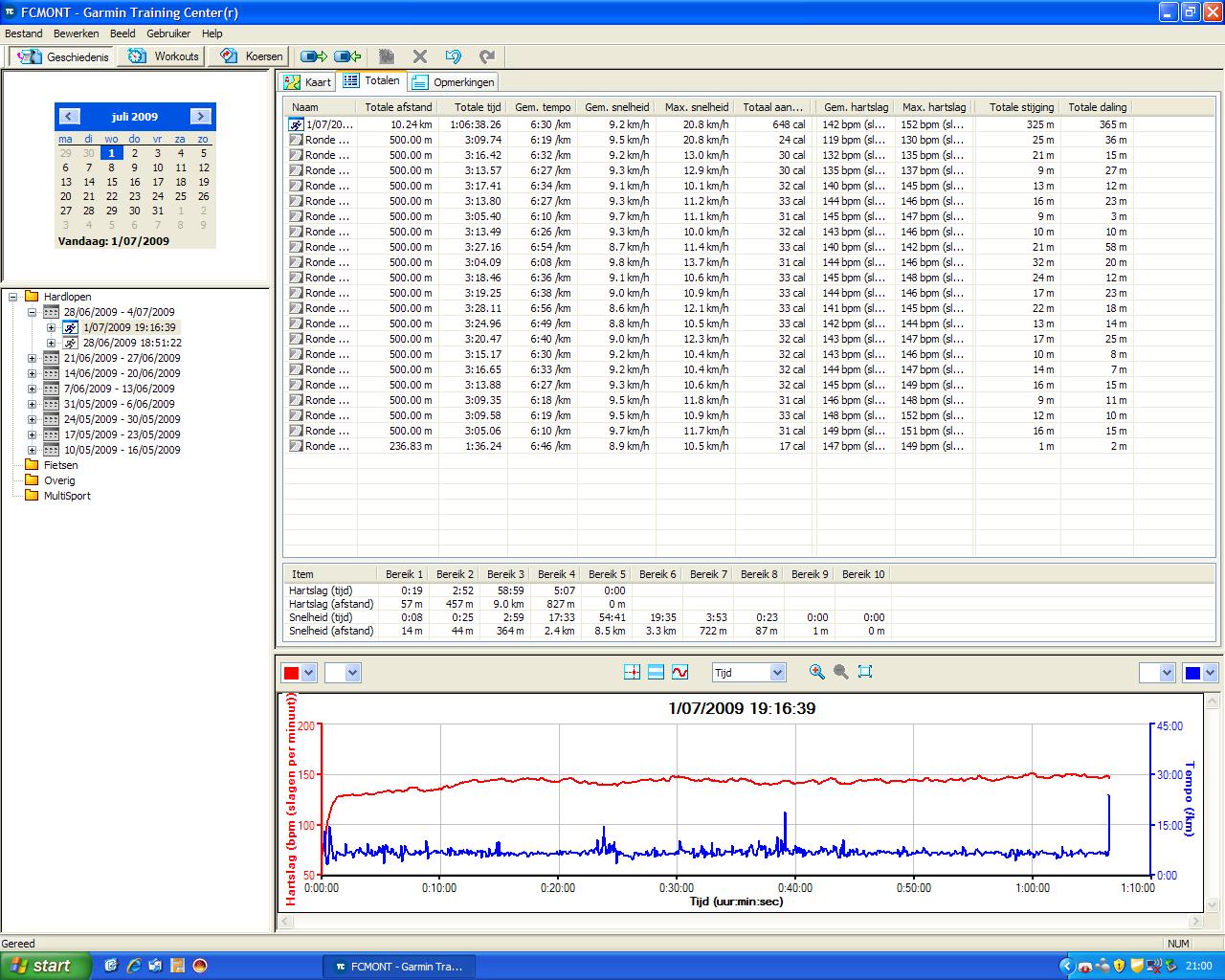Expand the 14/06/2009 - 20/06/2009 week
The width and height of the screenshot is (1225, 980).
(x=33, y=373)
